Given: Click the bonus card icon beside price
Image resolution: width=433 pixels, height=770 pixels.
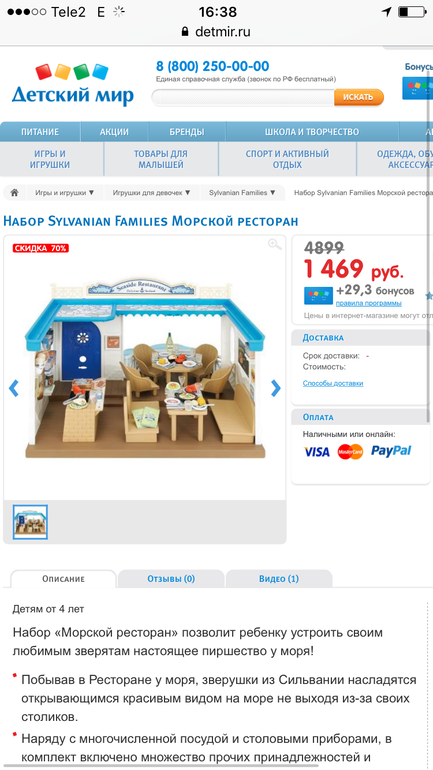Looking at the screenshot, I should (x=318, y=295).
